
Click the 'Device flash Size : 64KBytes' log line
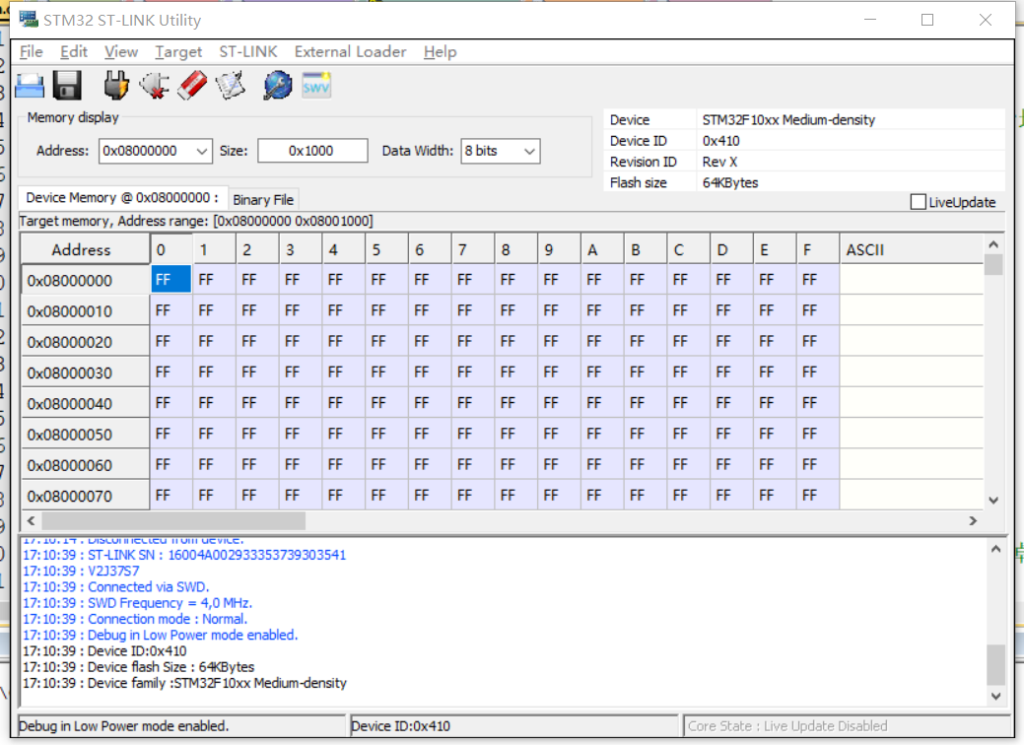click(138, 667)
